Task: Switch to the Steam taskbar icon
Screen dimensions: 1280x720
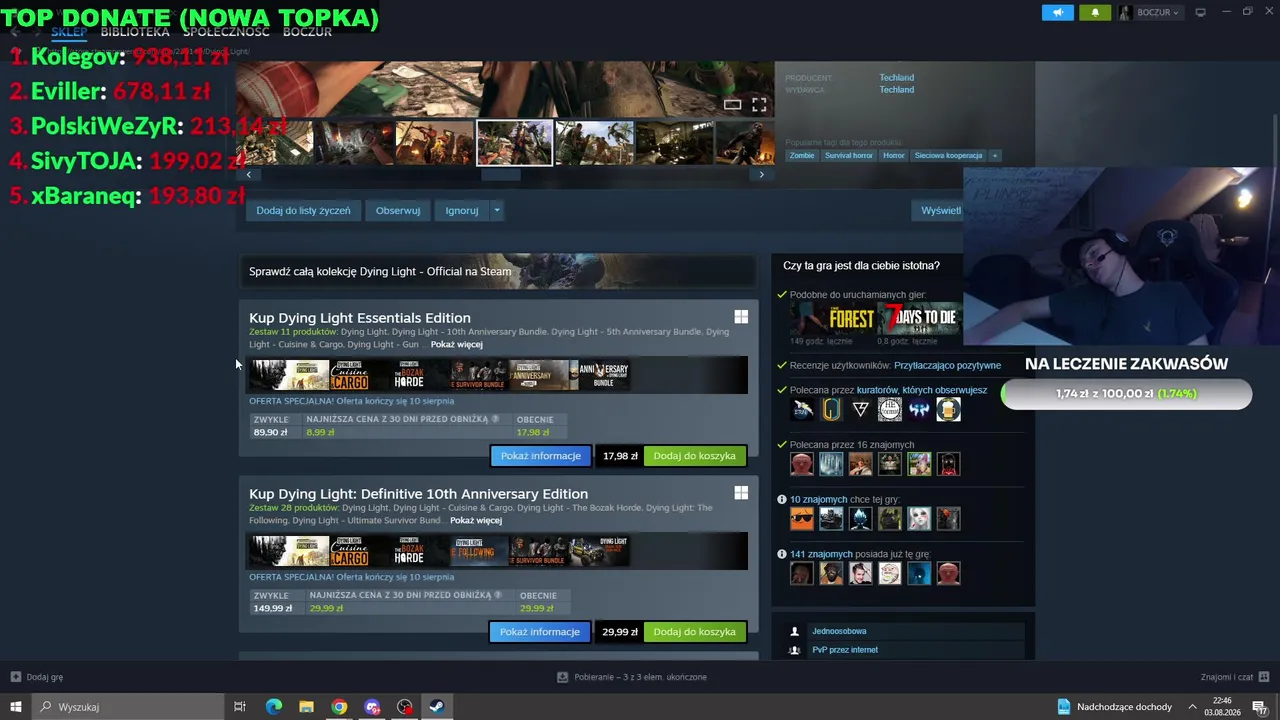Action: 437,707
